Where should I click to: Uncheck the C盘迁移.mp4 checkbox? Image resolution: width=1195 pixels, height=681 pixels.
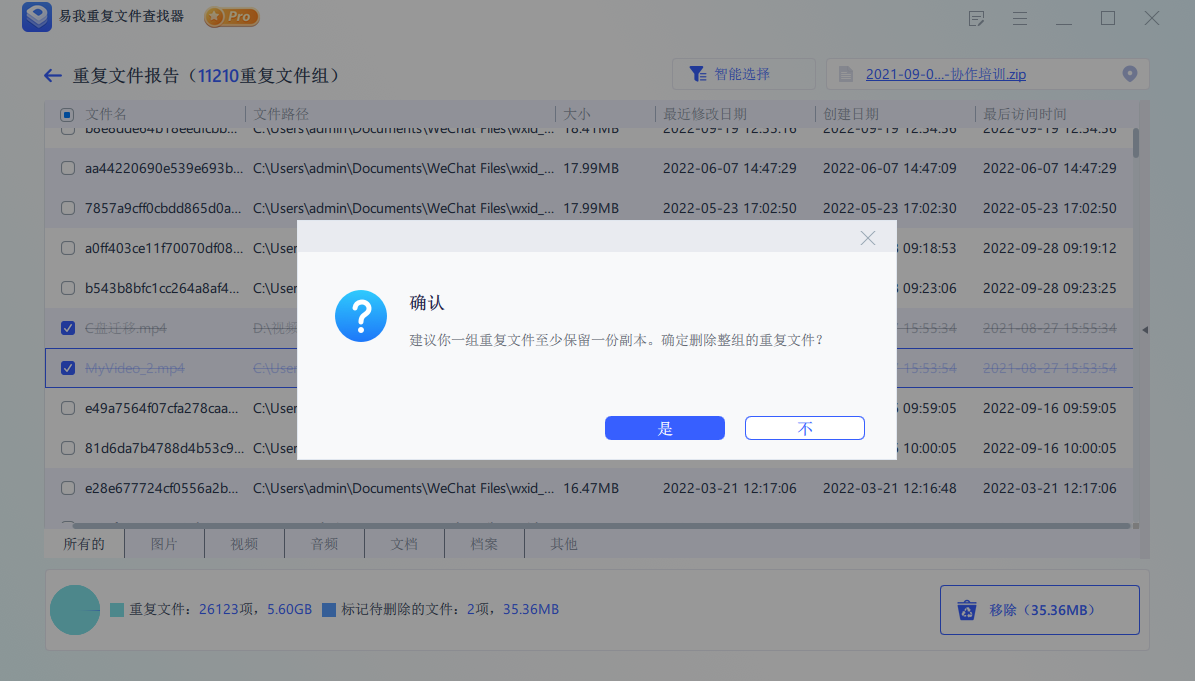(67, 327)
